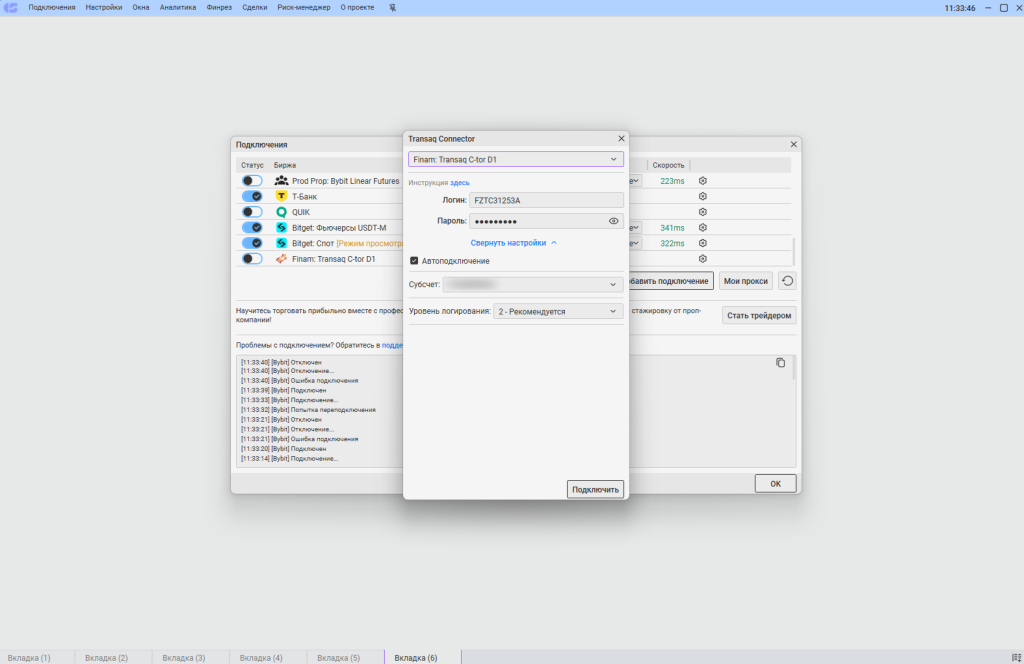Open the Риск-менеджер menu
Viewport: 1024px width, 664px height.
[x=303, y=8]
